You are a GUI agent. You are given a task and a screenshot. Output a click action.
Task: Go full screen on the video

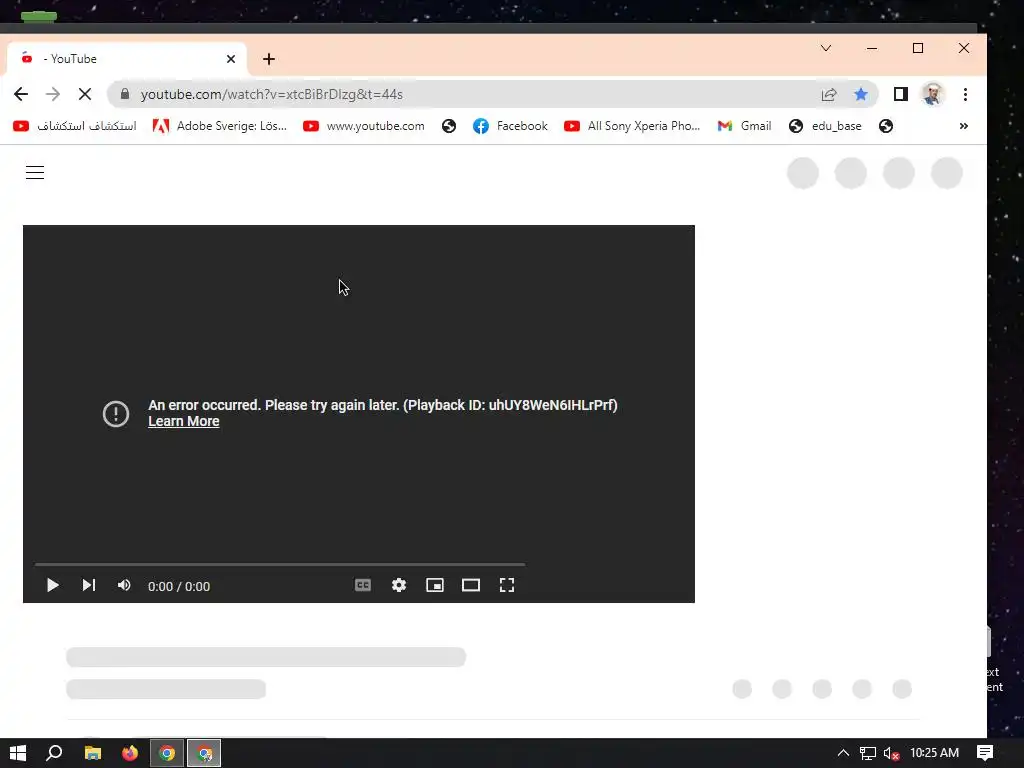pyautogui.click(x=507, y=585)
